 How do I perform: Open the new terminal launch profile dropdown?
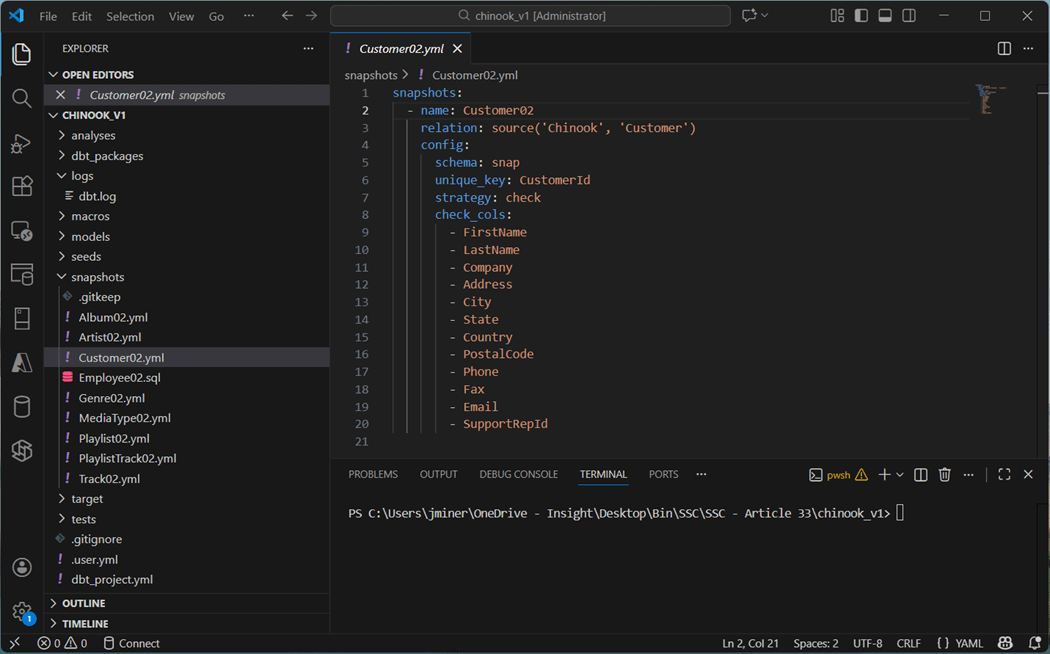tap(900, 475)
